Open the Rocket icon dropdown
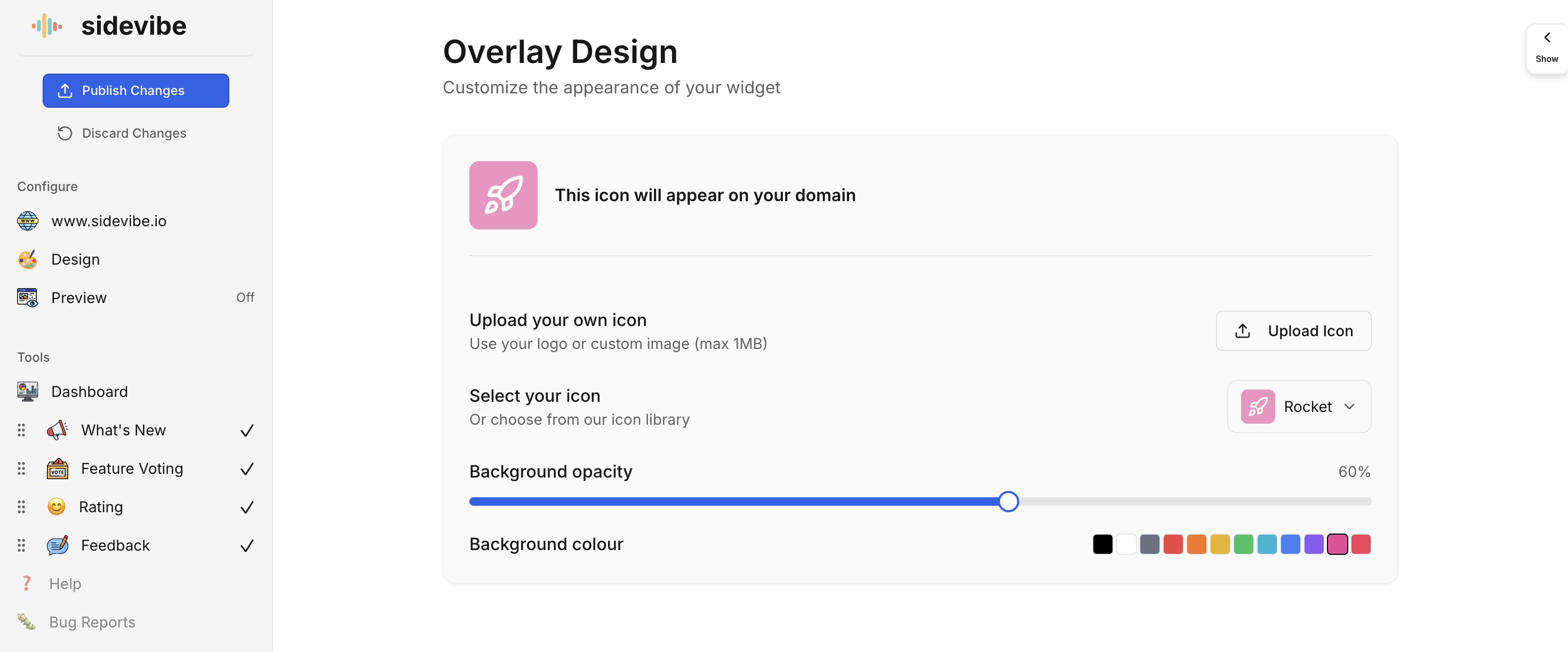 1299,406
